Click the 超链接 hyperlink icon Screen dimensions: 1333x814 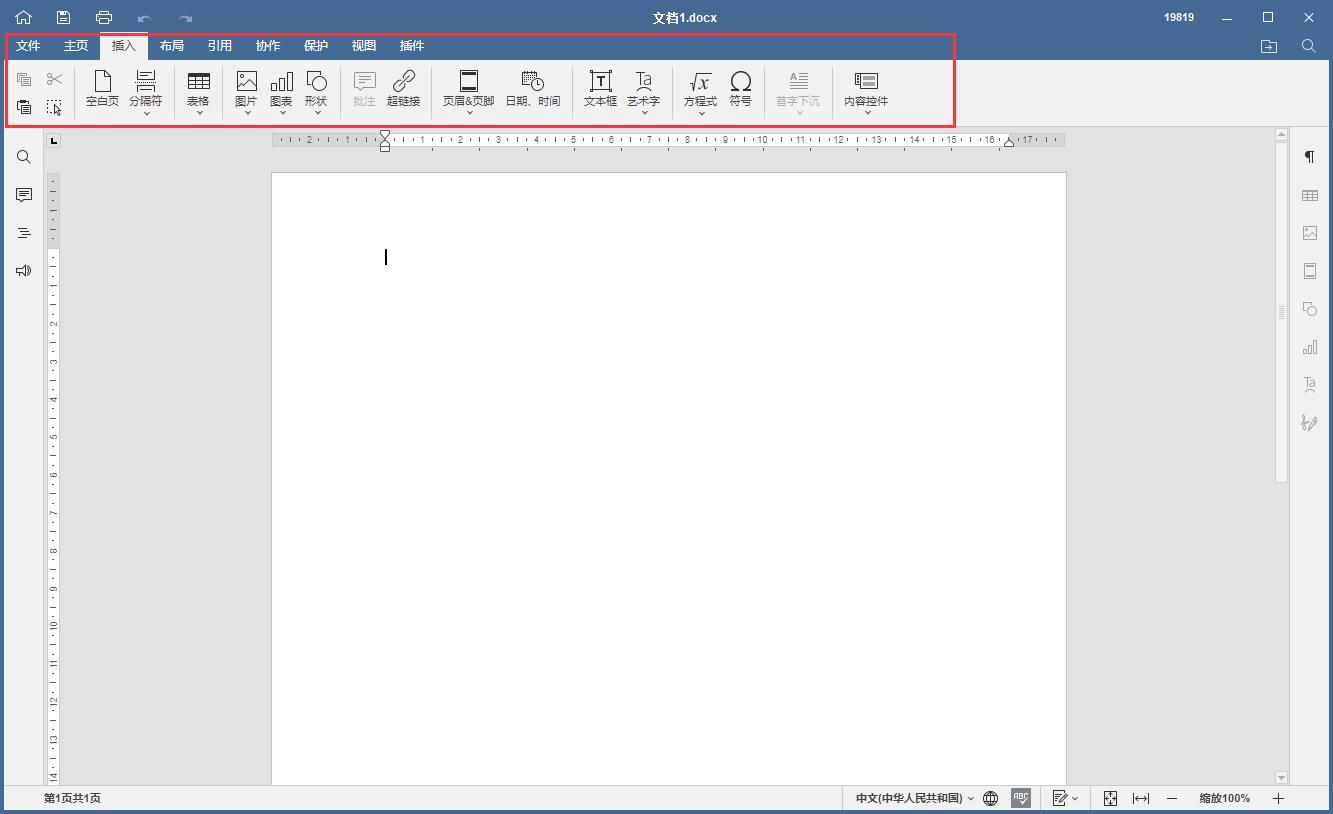click(x=403, y=89)
